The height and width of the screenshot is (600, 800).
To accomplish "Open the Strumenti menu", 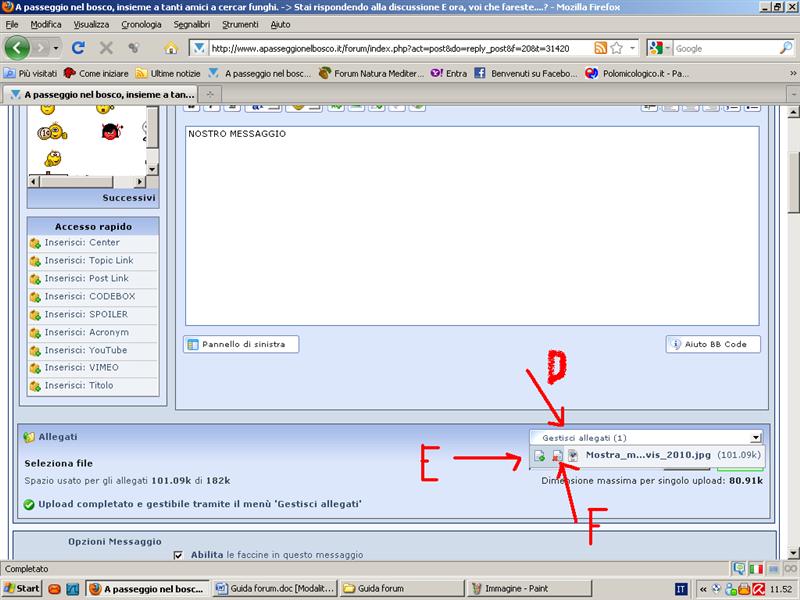I will point(240,24).
